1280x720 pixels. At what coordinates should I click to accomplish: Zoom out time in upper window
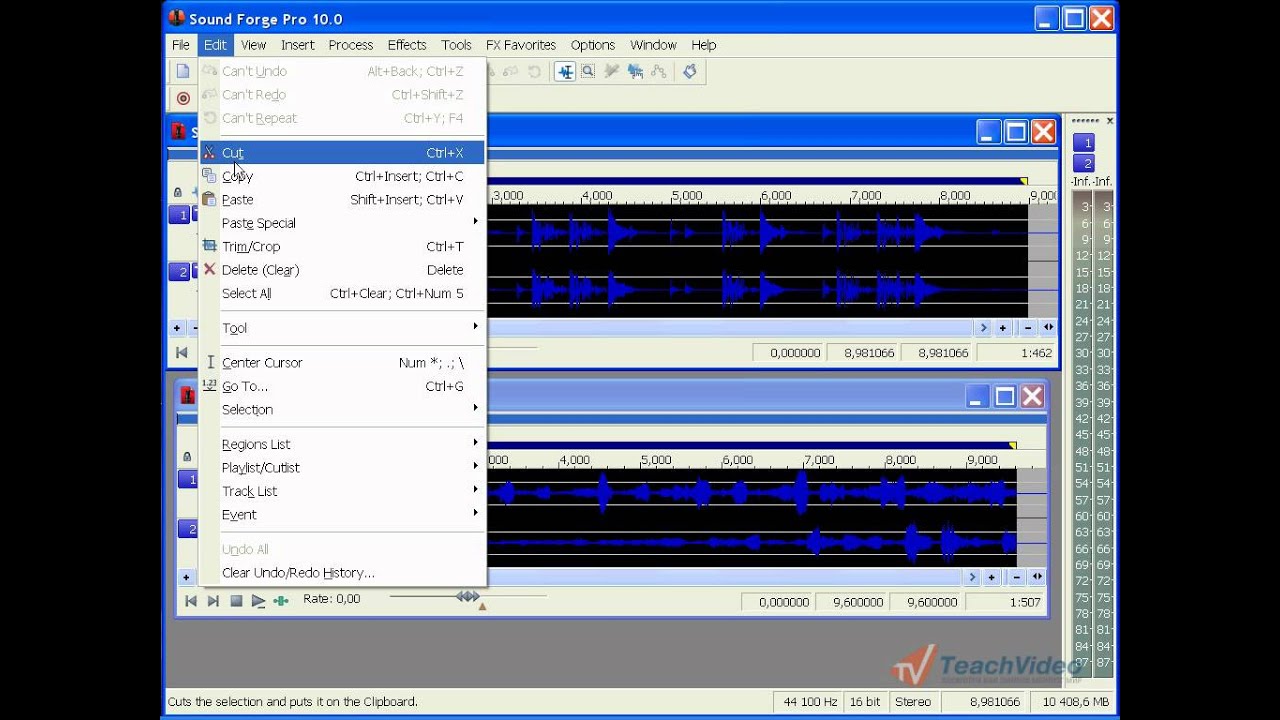tap(1026, 328)
